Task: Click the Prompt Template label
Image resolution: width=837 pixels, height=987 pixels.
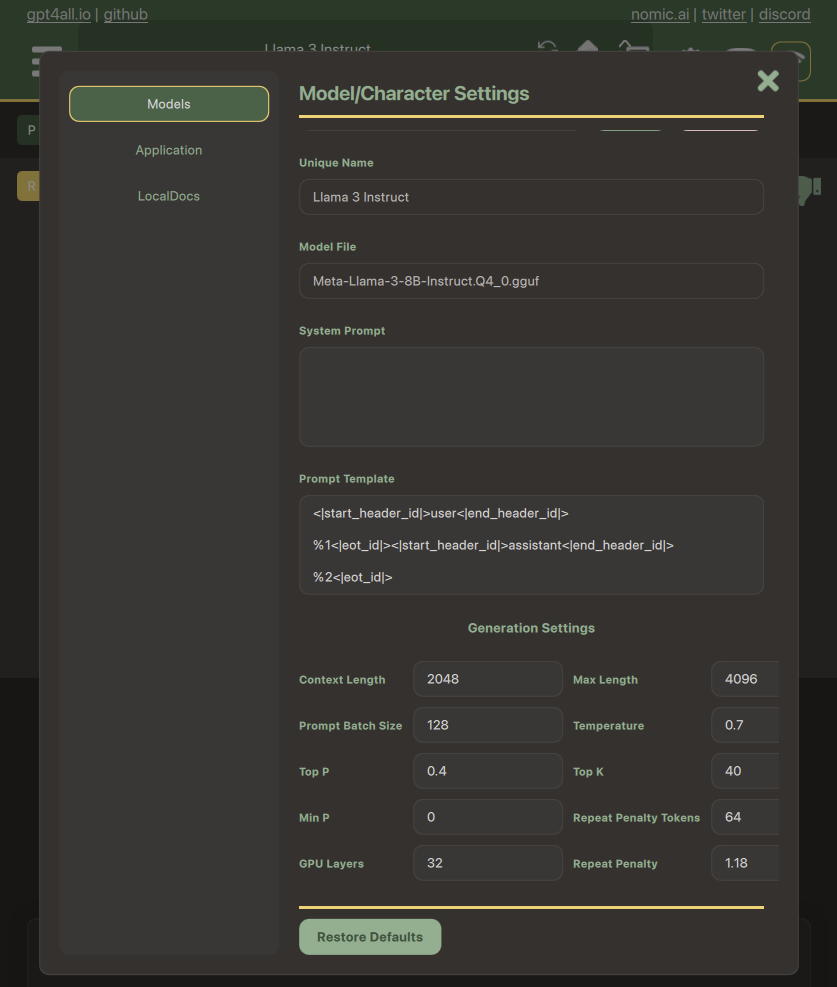Action: [346, 478]
